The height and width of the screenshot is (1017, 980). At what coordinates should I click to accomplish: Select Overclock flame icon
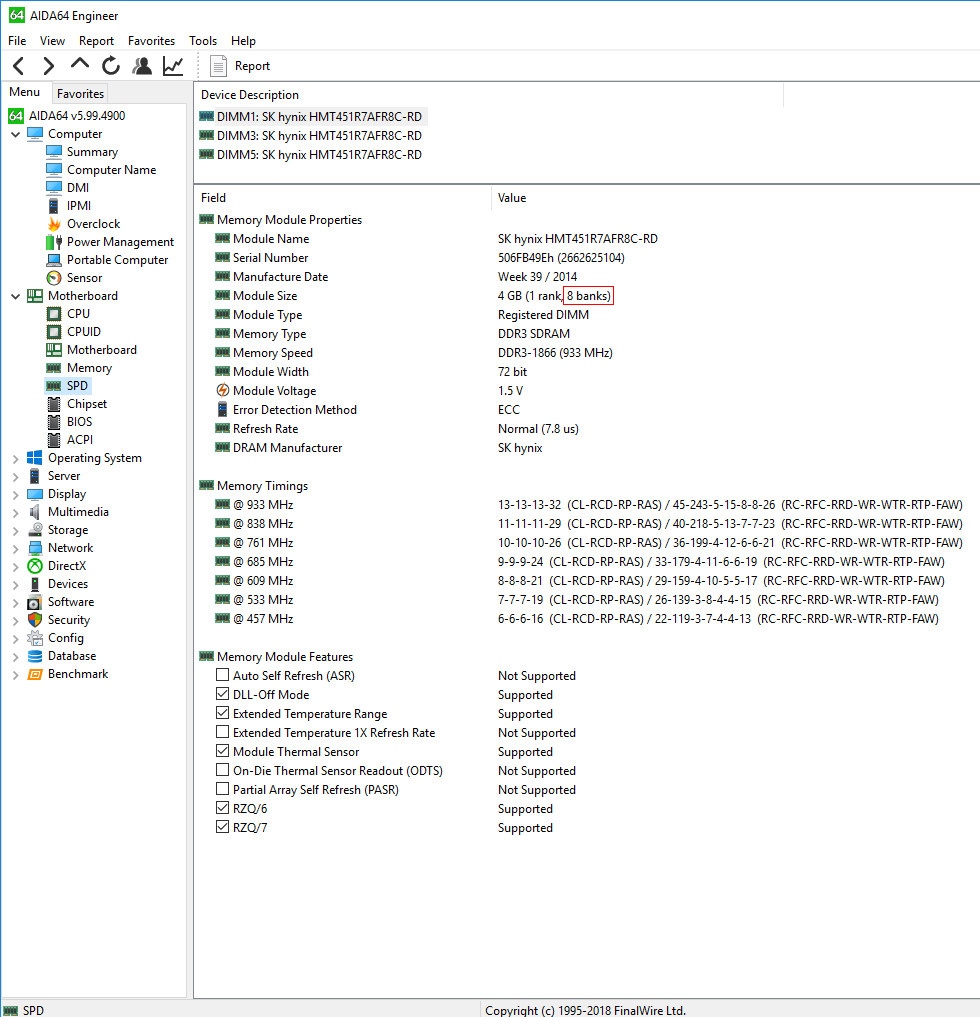54,224
